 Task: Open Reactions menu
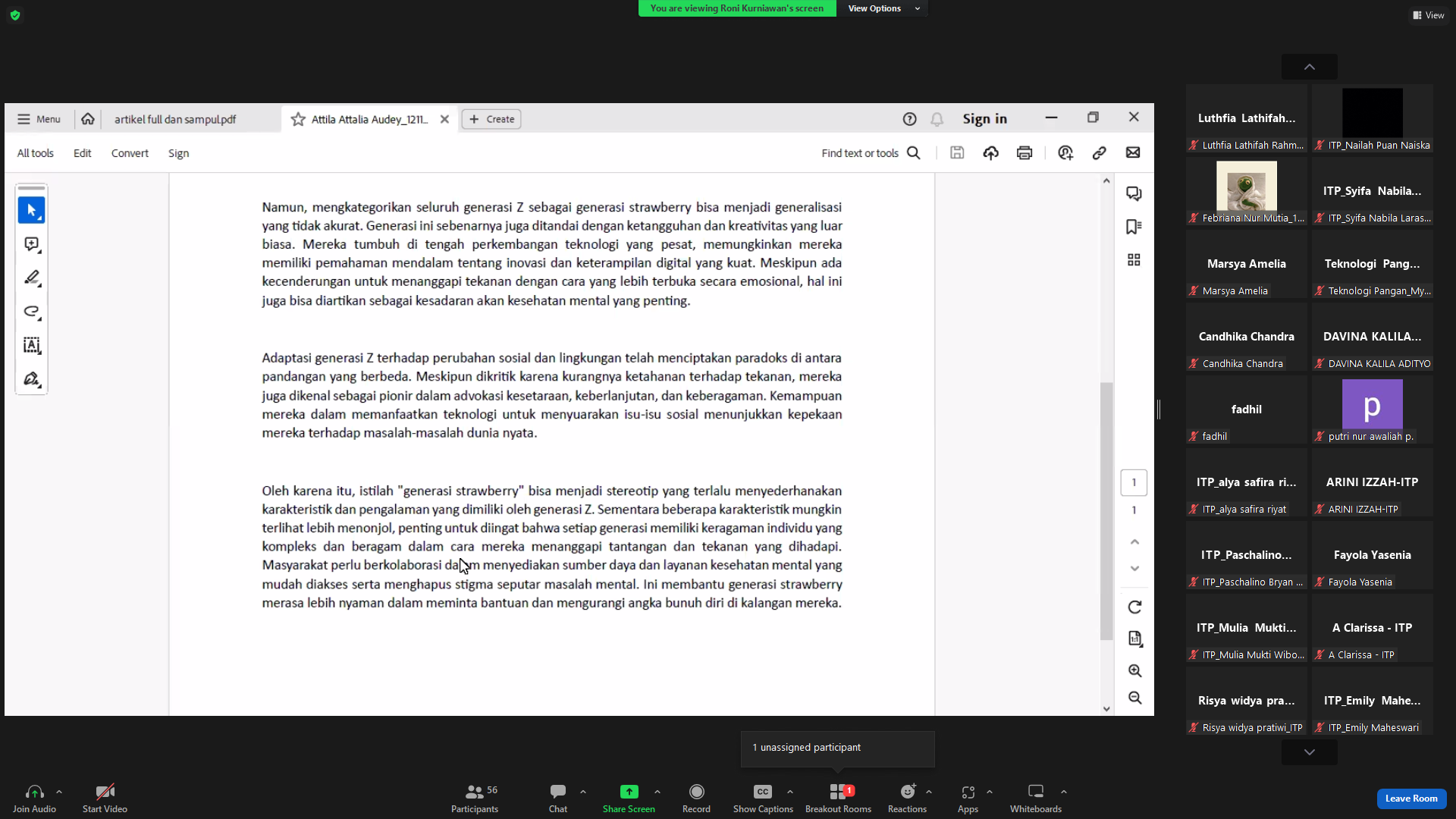click(x=907, y=799)
